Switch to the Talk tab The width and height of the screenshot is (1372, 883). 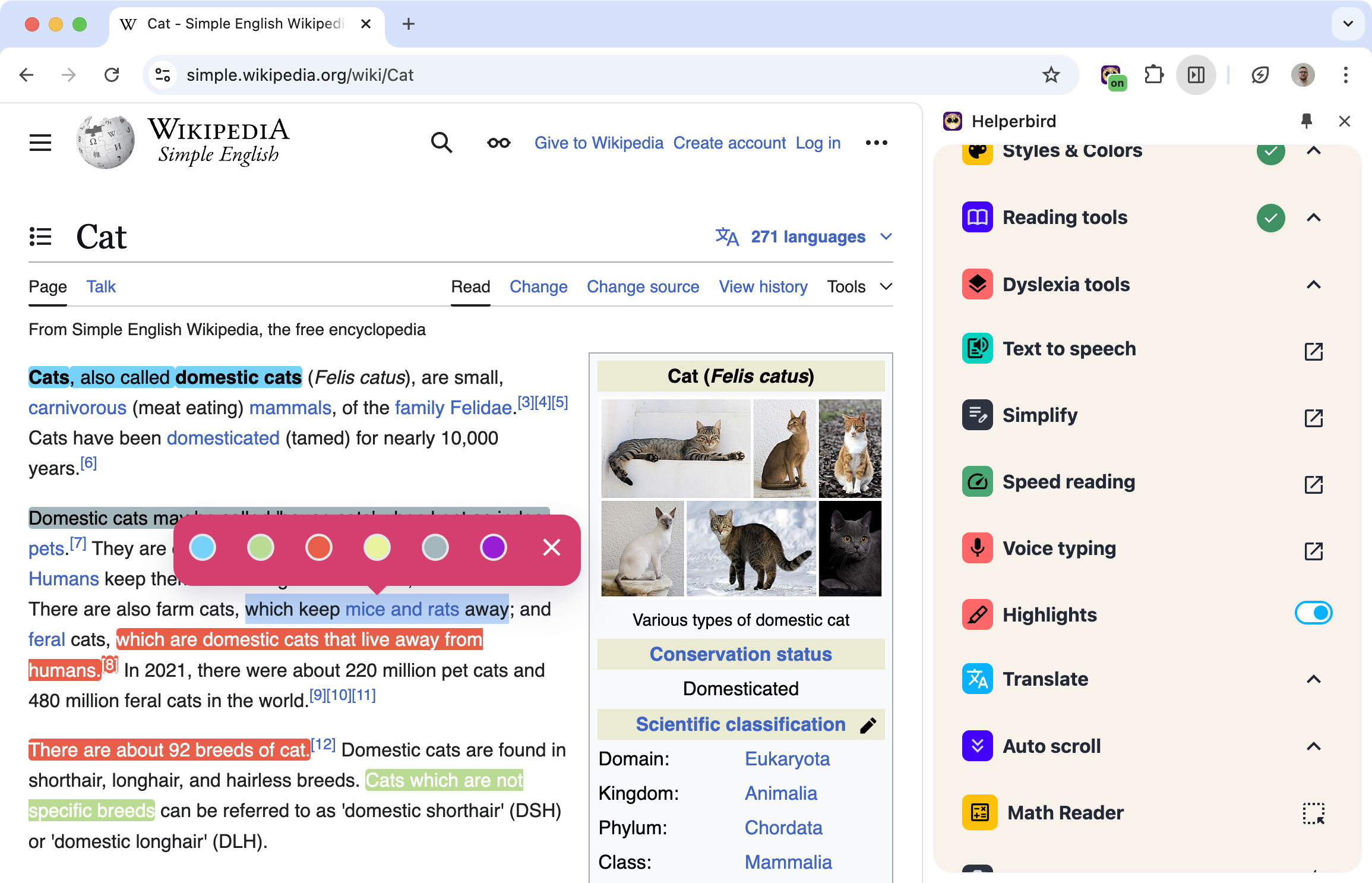tap(101, 286)
